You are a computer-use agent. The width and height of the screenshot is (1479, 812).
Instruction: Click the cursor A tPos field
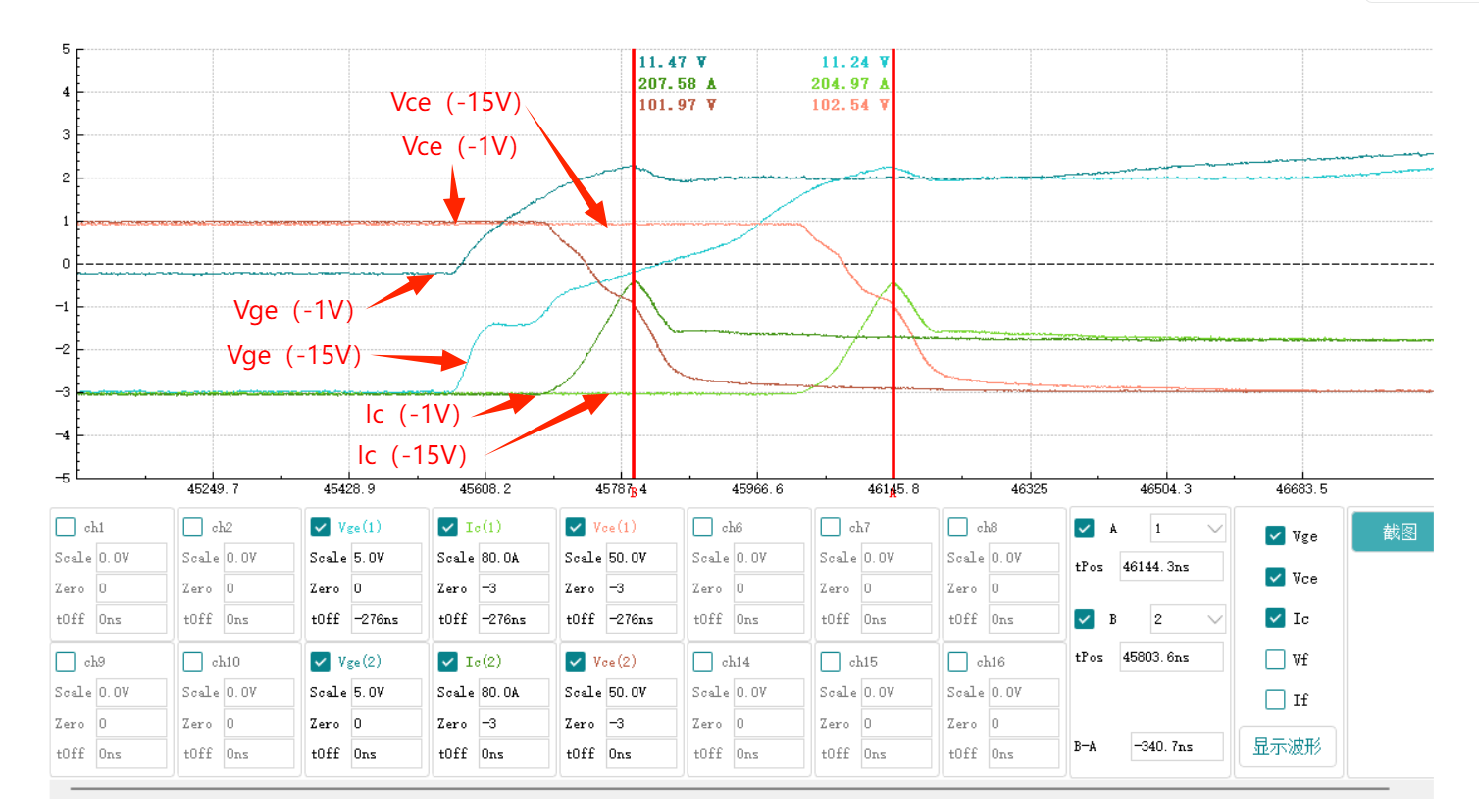point(1171,567)
